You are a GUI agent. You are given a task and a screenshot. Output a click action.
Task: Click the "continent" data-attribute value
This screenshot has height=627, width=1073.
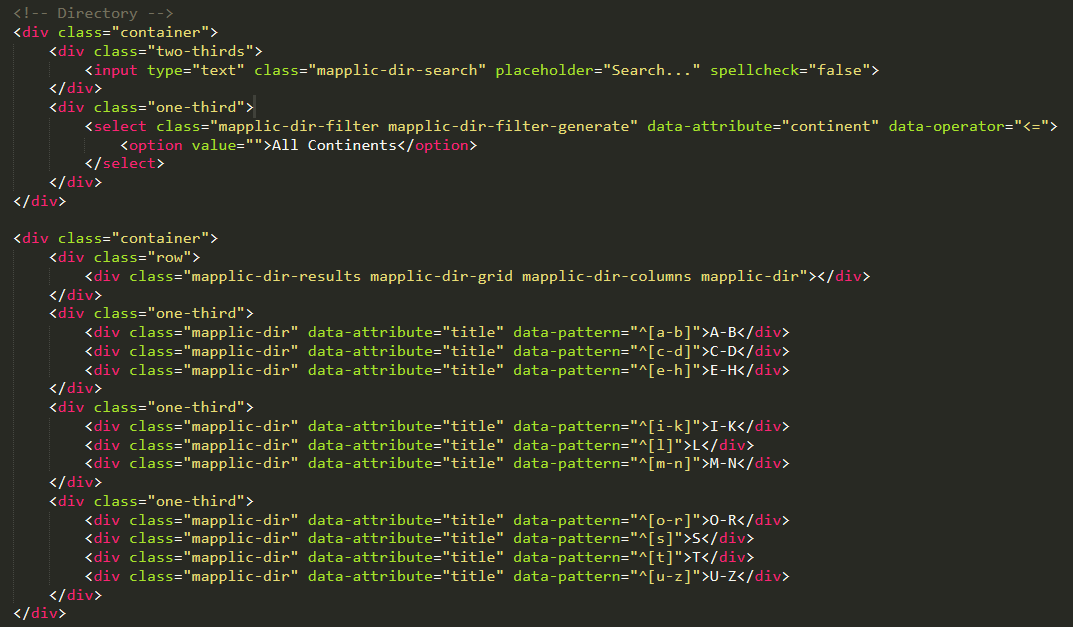tap(834, 126)
